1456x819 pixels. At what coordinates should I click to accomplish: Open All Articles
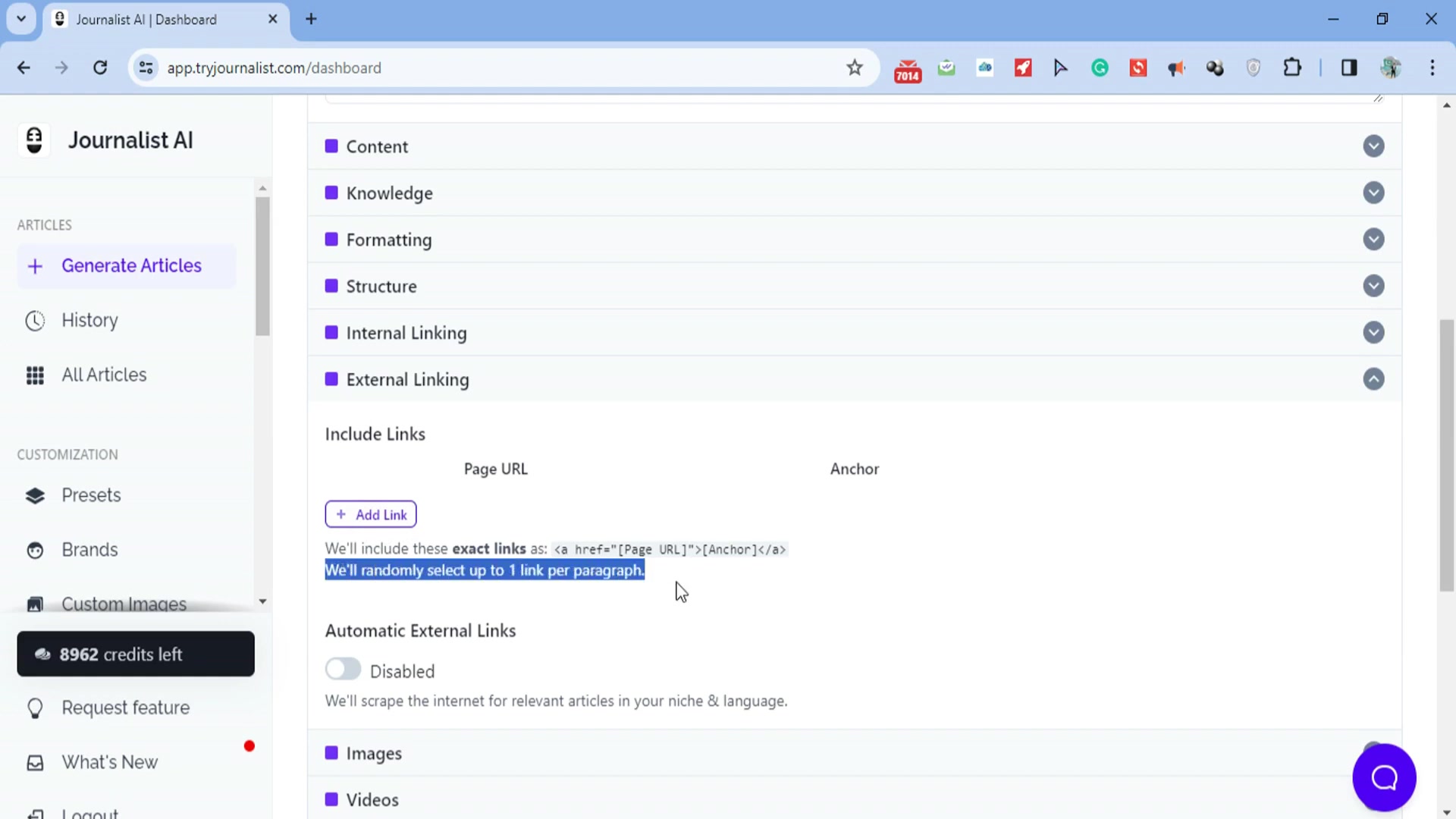point(104,375)
